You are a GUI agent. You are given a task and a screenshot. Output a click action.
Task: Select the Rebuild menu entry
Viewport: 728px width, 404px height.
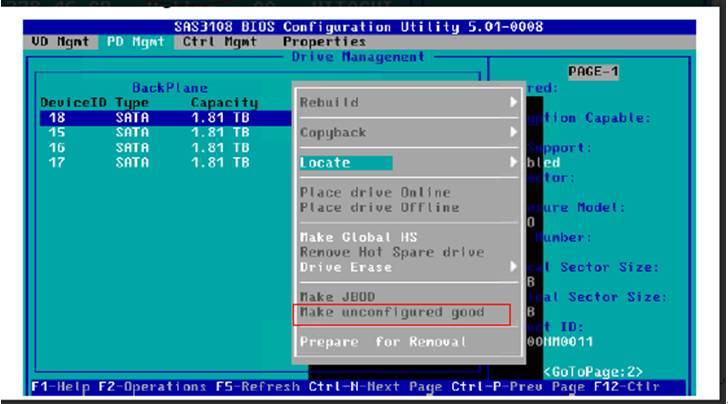329,102
